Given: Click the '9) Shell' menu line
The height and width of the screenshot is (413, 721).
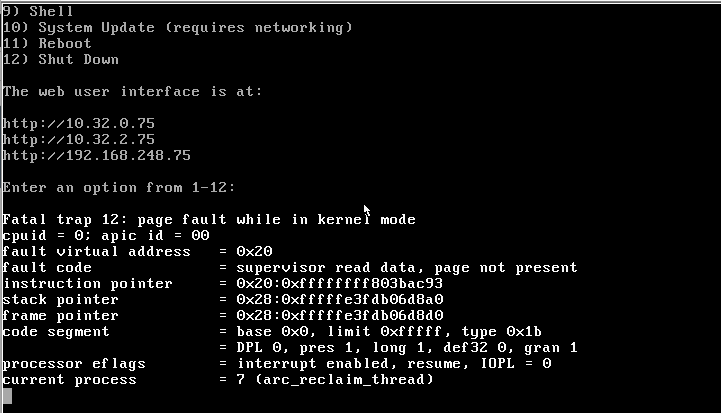Looking at the screenshot, I should (x=38, y=11).
